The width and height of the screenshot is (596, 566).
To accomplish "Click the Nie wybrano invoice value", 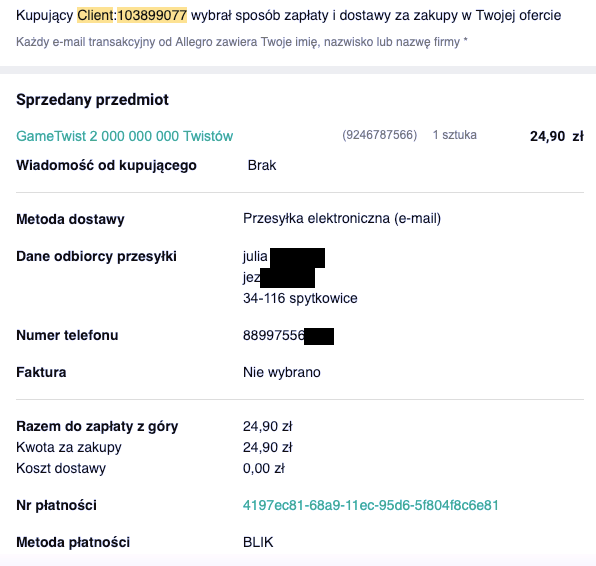I will pyautogui.click(x=282, y=372).
